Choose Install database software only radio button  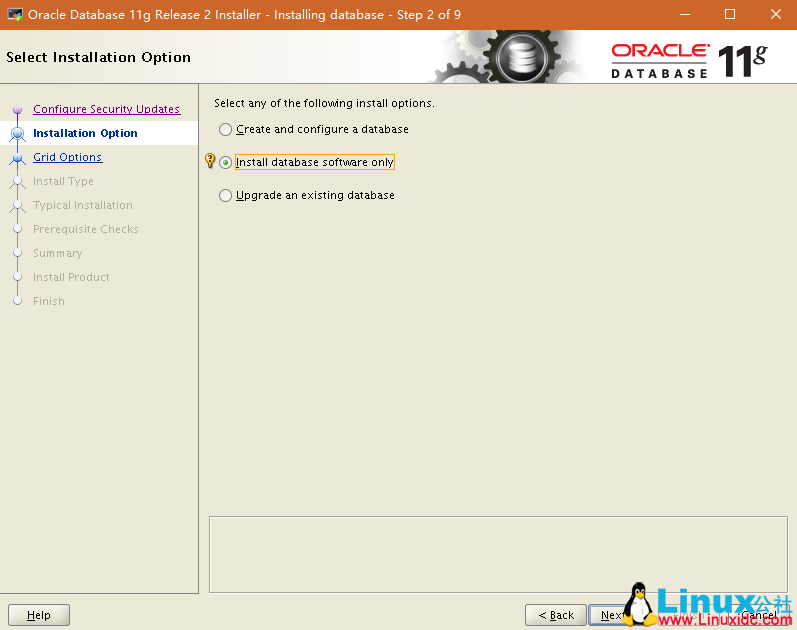[225, 162]
